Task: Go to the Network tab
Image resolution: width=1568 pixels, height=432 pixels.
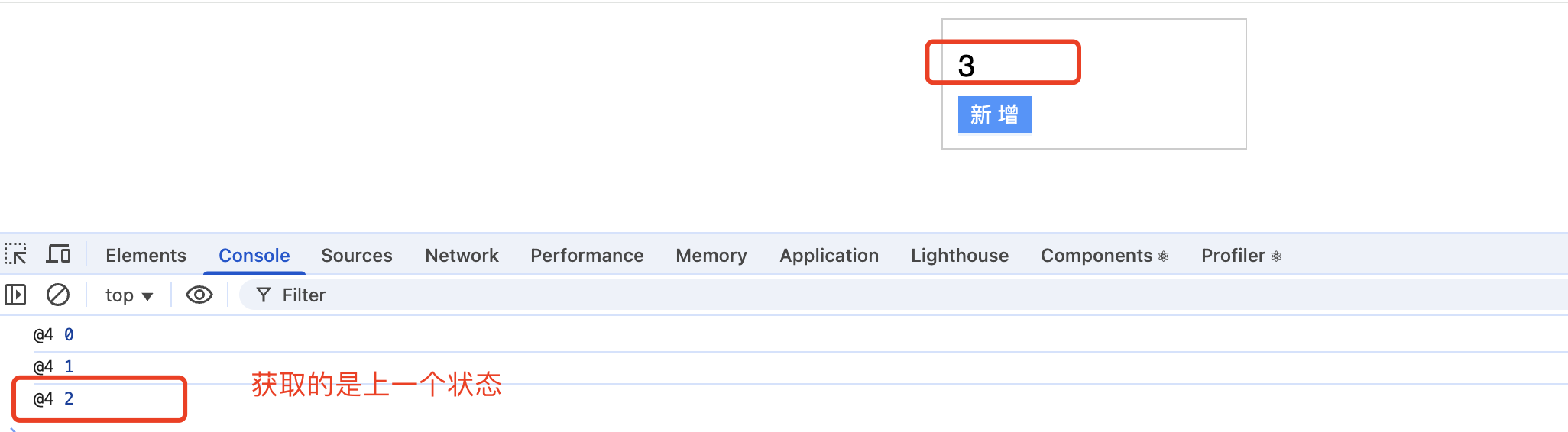Action: pos(462,256)
